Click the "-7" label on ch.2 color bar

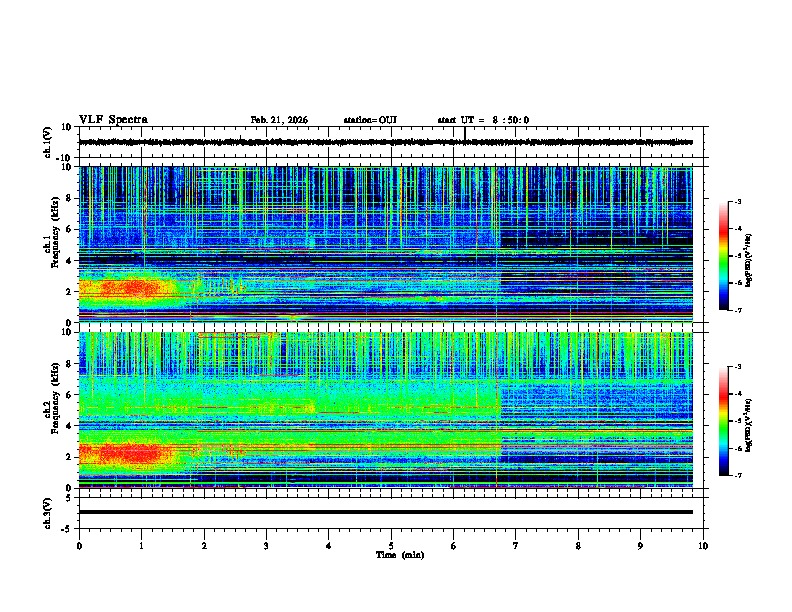point(738,475)
